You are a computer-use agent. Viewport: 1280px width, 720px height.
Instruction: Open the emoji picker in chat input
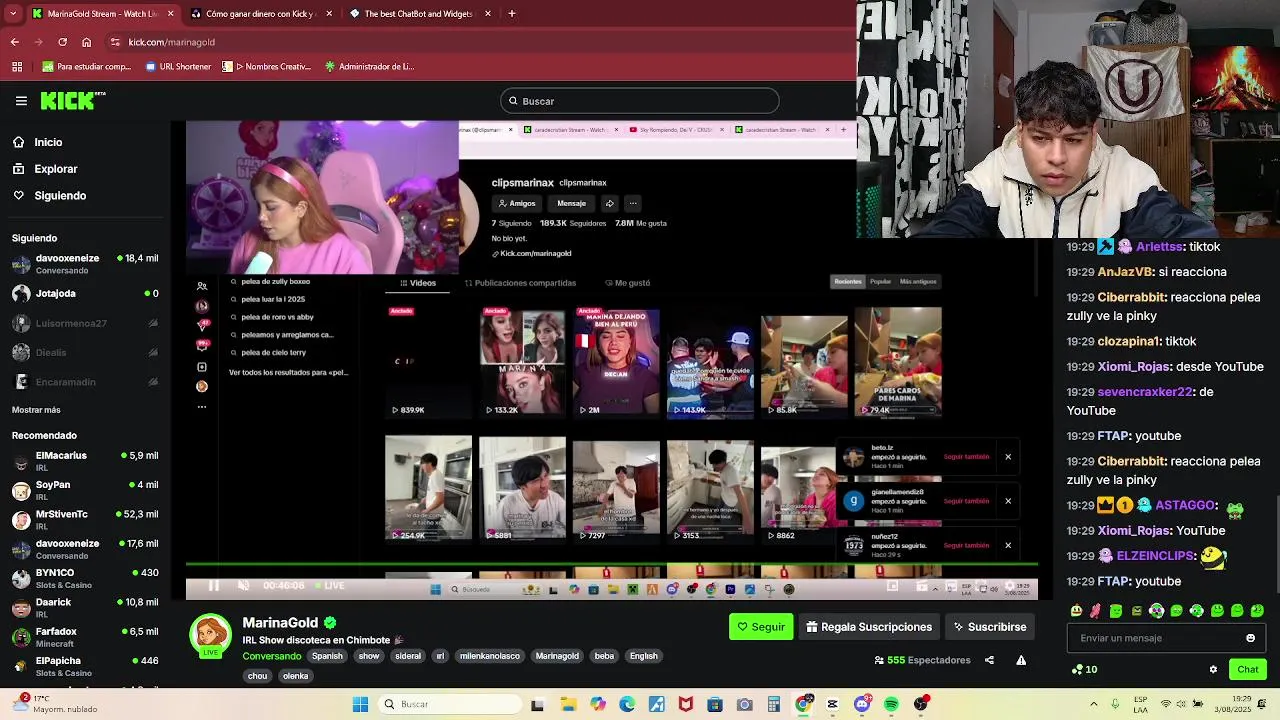click(x=1250, y=638)
